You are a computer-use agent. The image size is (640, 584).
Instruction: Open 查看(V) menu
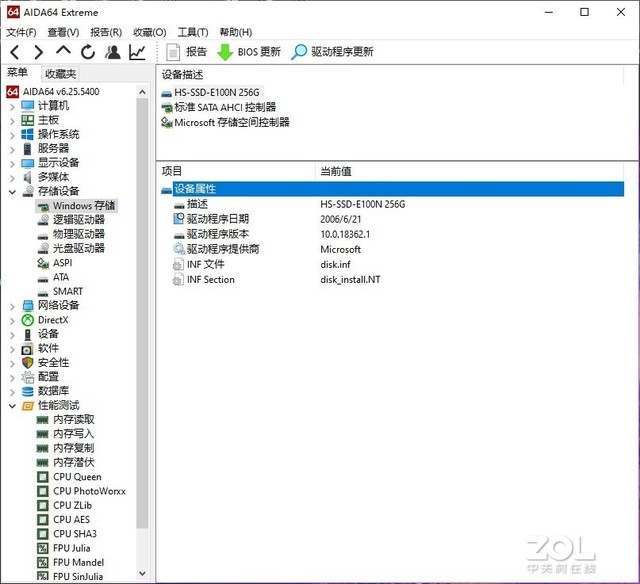(63, 32)
